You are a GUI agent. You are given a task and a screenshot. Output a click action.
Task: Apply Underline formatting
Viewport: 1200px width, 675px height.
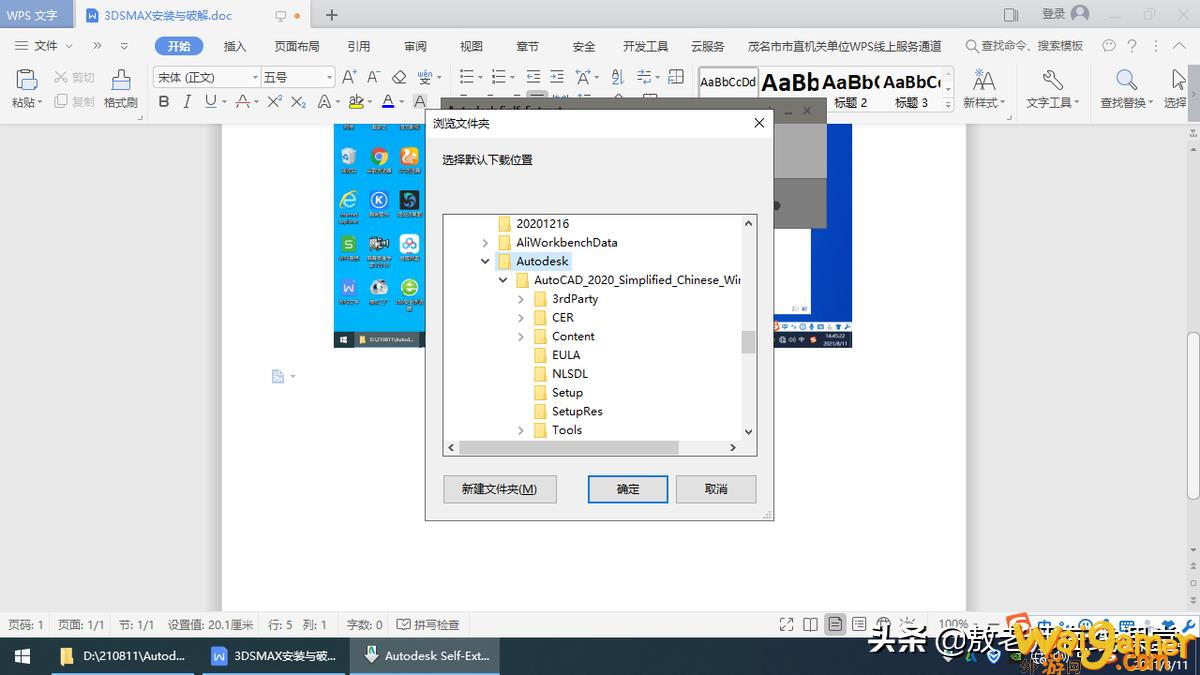click(210, 102)
